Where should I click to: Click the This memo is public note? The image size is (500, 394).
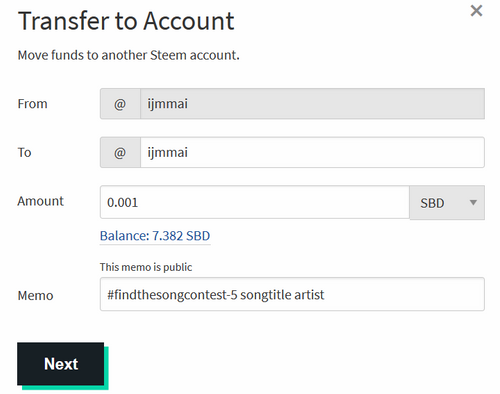coord(146,267)
